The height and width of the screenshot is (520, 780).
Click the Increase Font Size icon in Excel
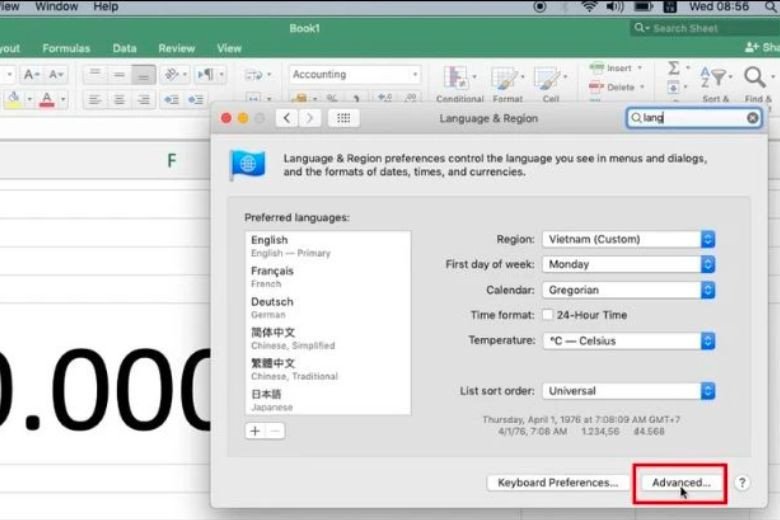click(31, 75)
